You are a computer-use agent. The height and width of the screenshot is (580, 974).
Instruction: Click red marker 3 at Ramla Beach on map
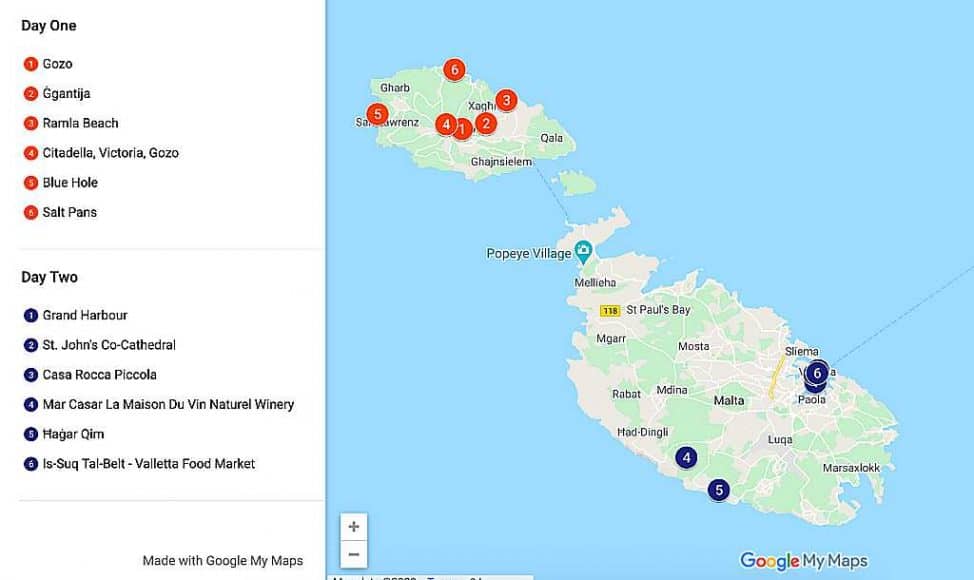[506, 100]
